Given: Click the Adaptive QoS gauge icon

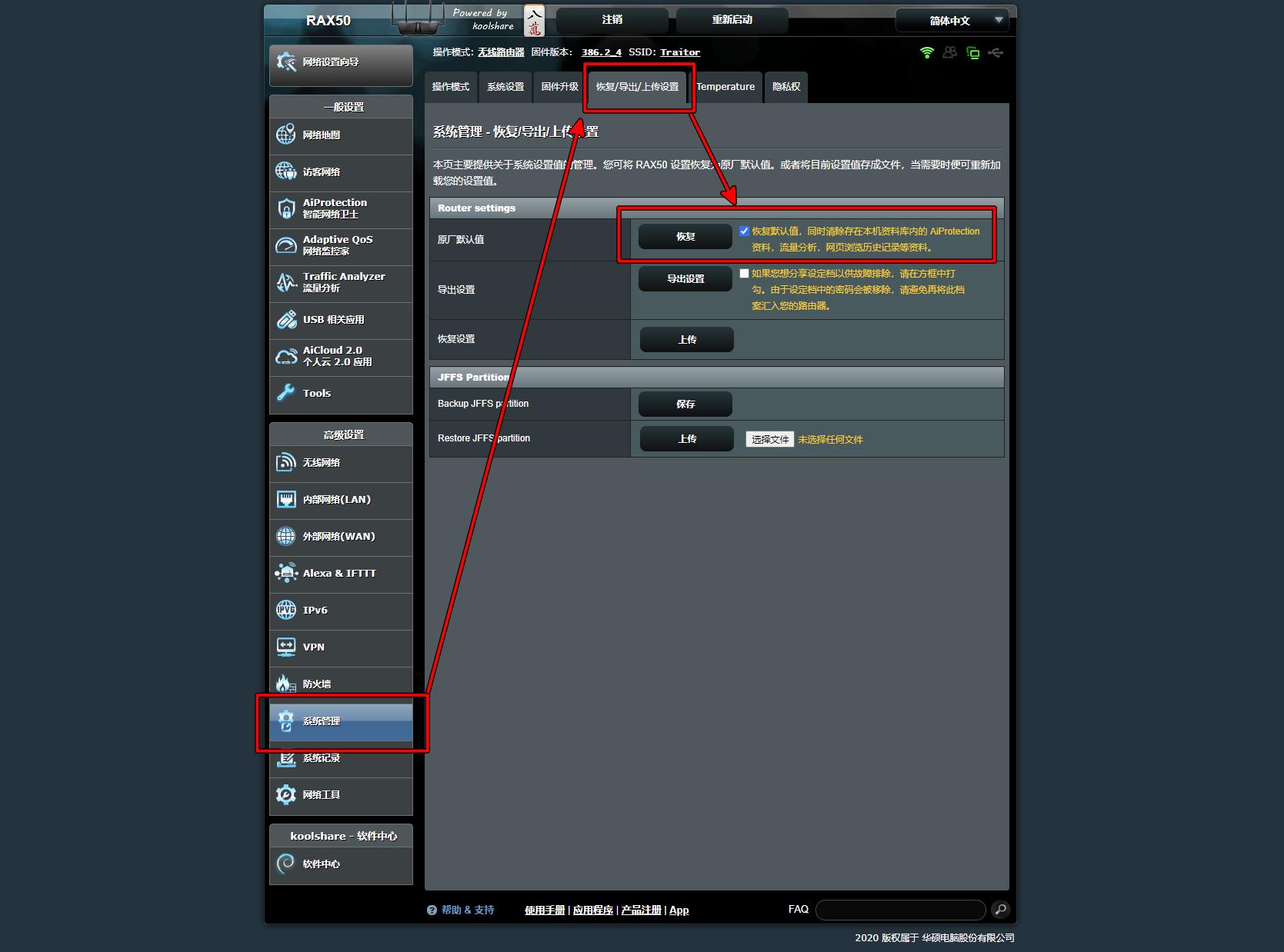Looking at the screenshot, I should 285,245.
